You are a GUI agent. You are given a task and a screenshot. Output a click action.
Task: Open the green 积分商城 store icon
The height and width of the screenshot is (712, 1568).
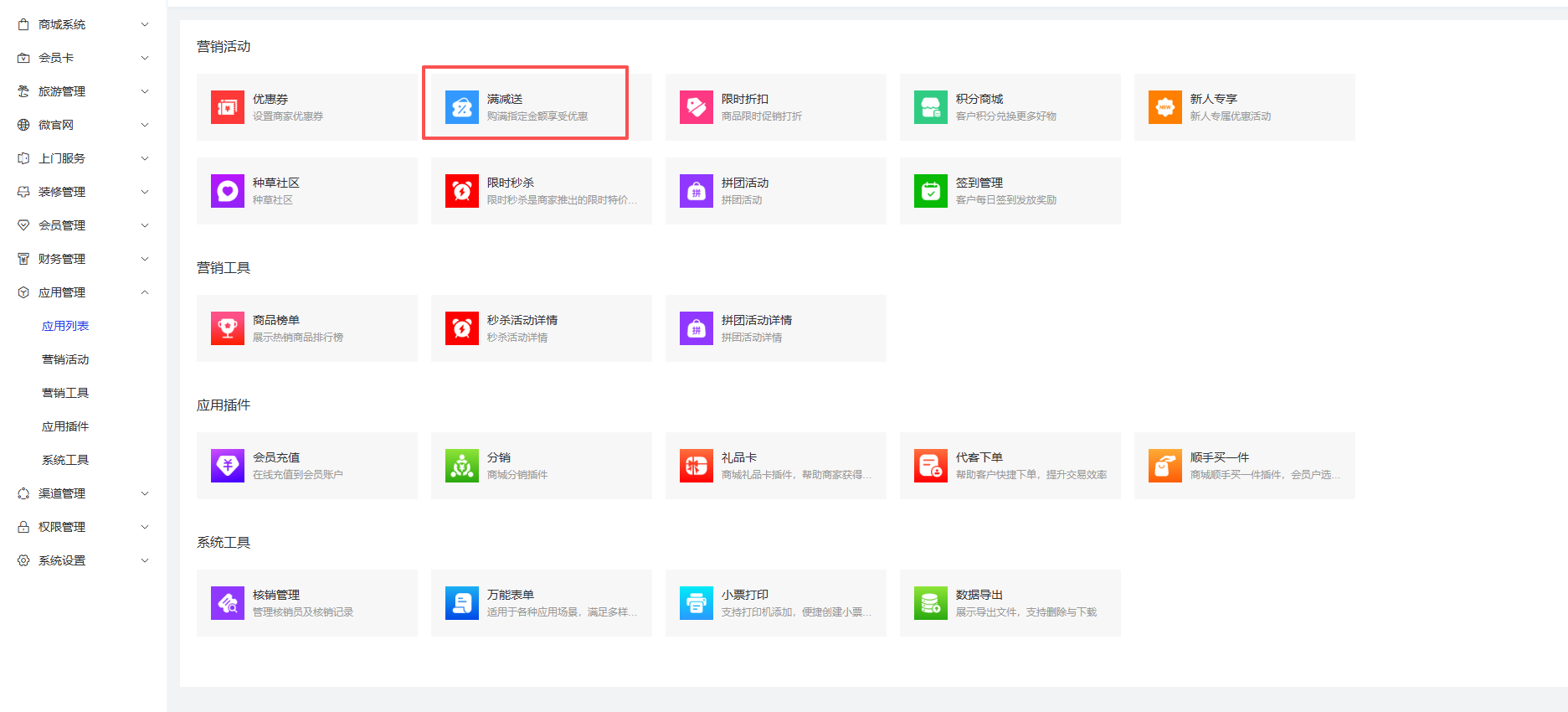point(930,107)
